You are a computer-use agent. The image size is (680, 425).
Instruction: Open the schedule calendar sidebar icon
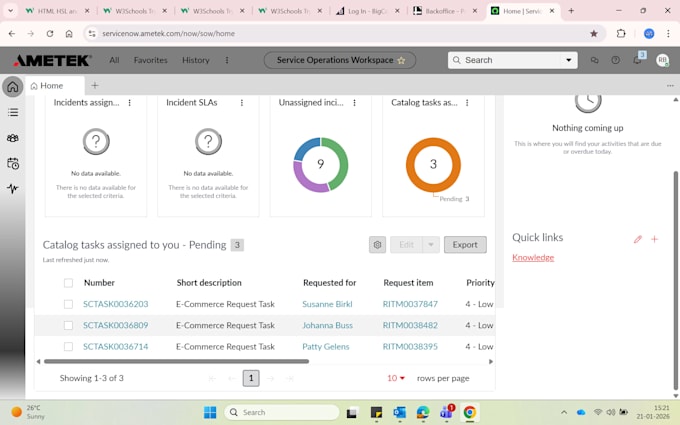13,163
